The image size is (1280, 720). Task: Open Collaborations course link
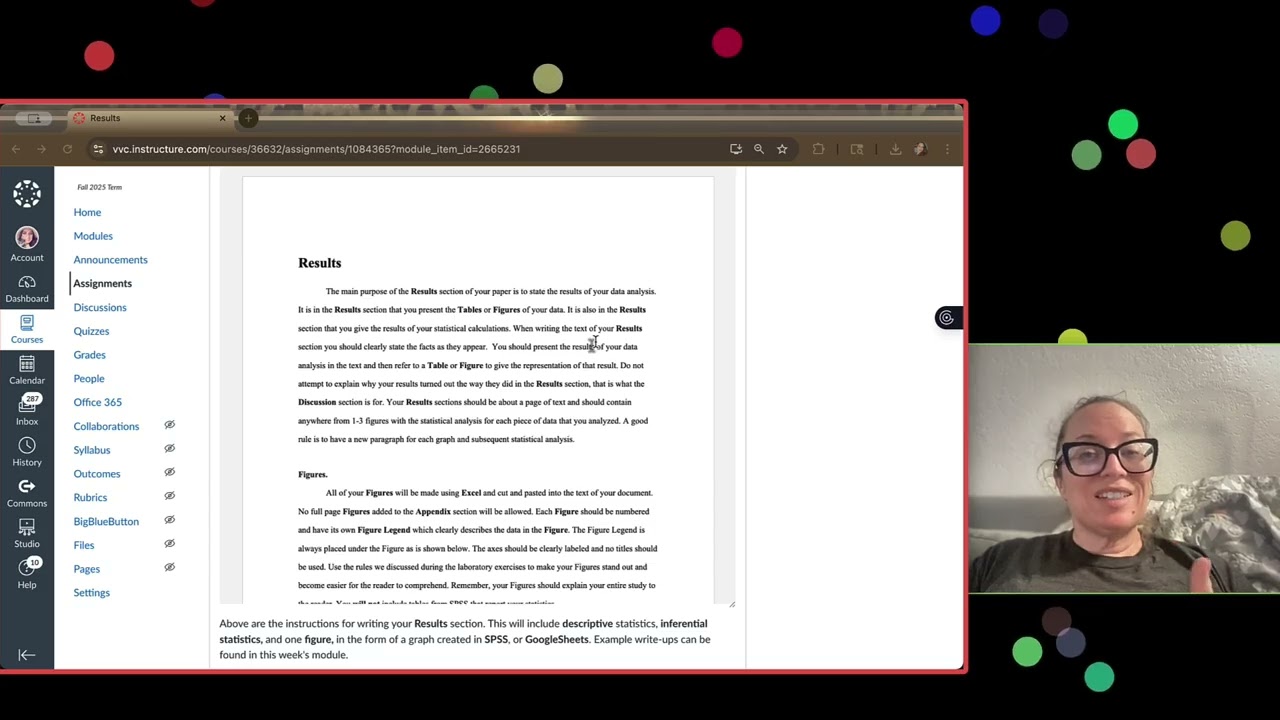coord(106,426)
